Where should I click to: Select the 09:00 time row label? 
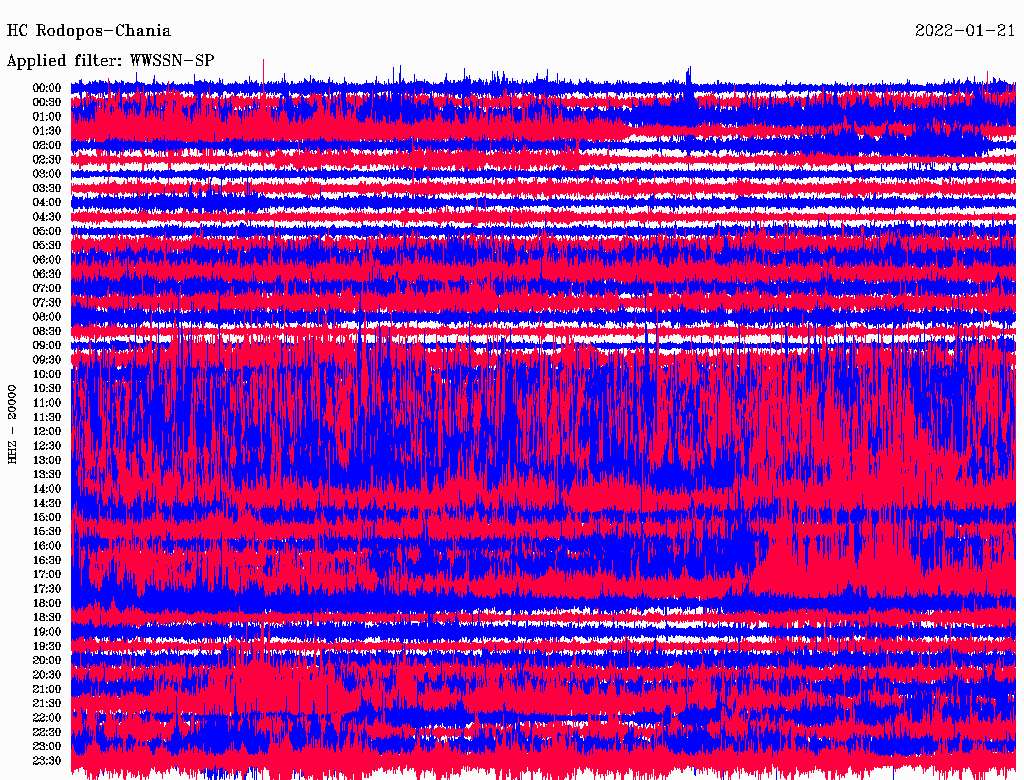[47, 345]
